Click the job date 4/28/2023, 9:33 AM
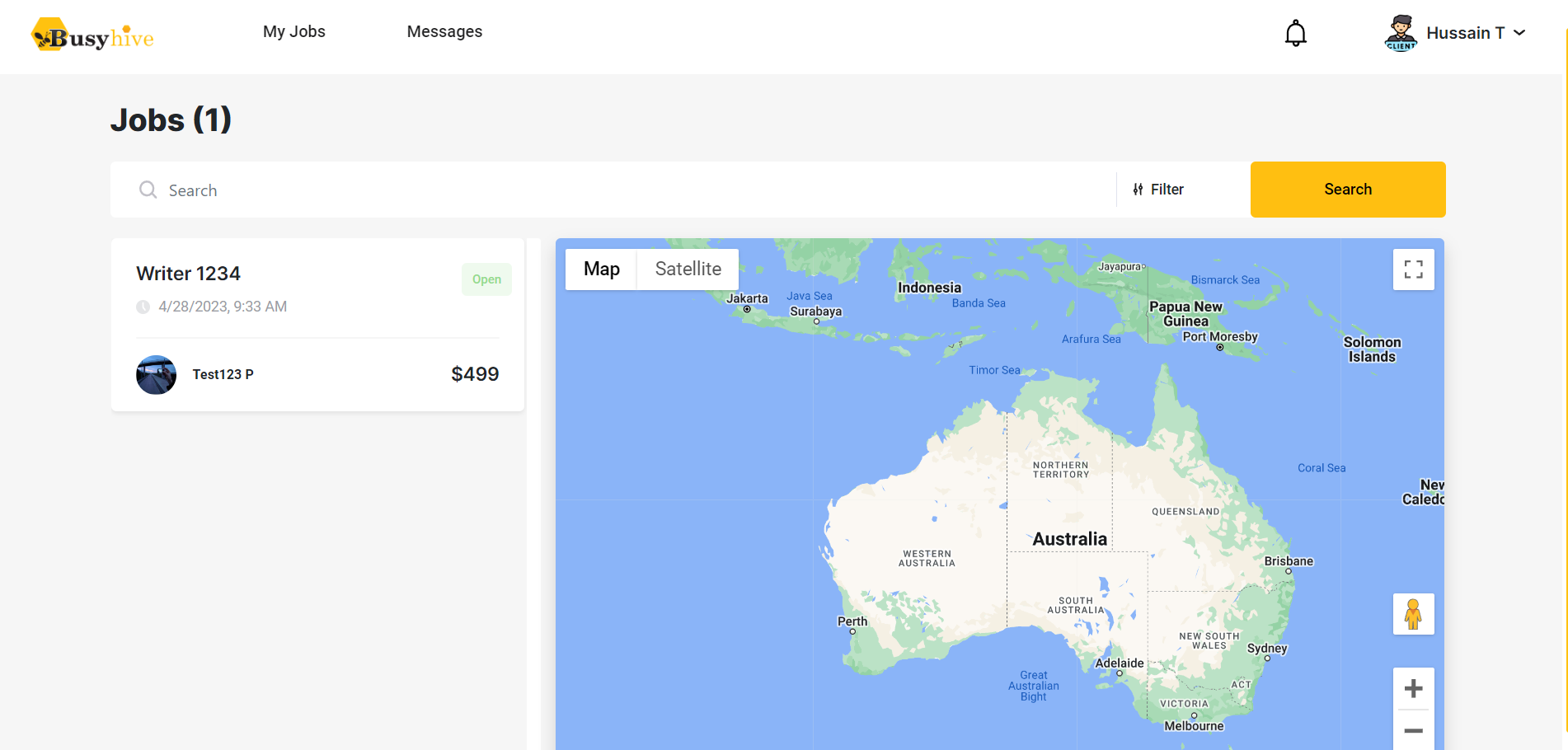Image resolution: width=1568 pixels, height=750 pixels. [223, 307]
